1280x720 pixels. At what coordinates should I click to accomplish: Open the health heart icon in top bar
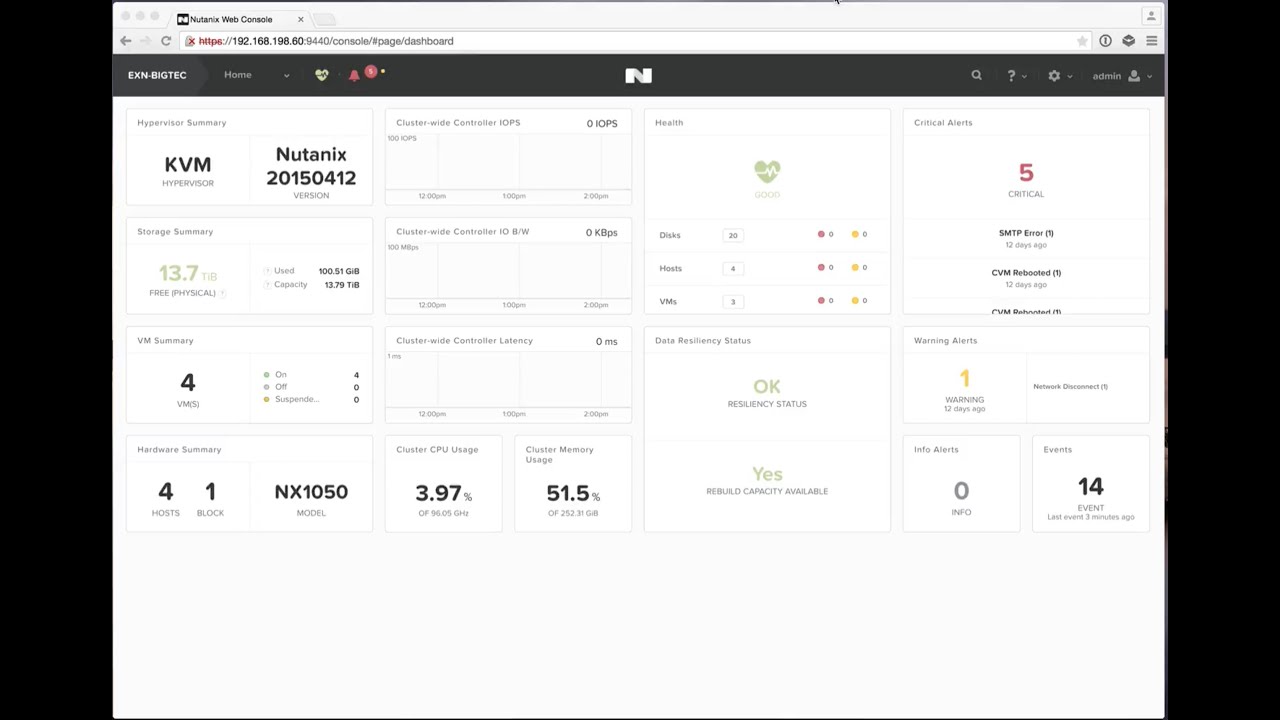point(322,75)
